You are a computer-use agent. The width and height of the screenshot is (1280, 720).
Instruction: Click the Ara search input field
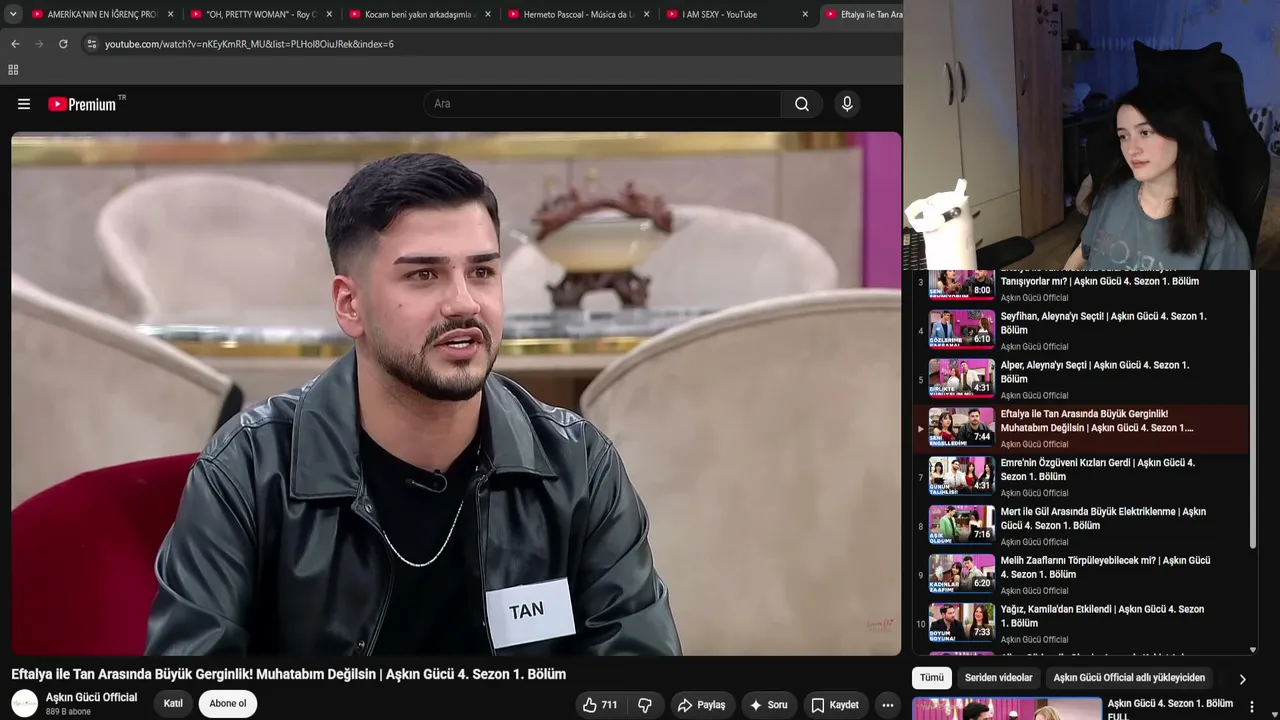602,104
